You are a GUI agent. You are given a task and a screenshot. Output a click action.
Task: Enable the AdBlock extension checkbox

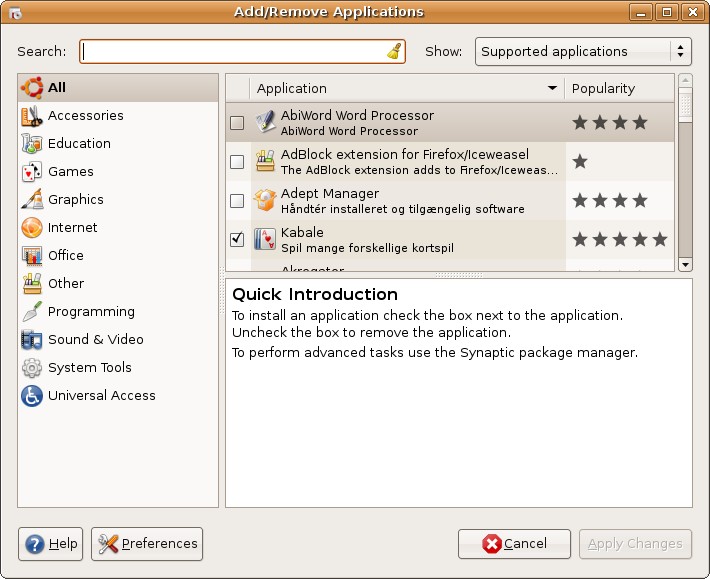[237, 162]
